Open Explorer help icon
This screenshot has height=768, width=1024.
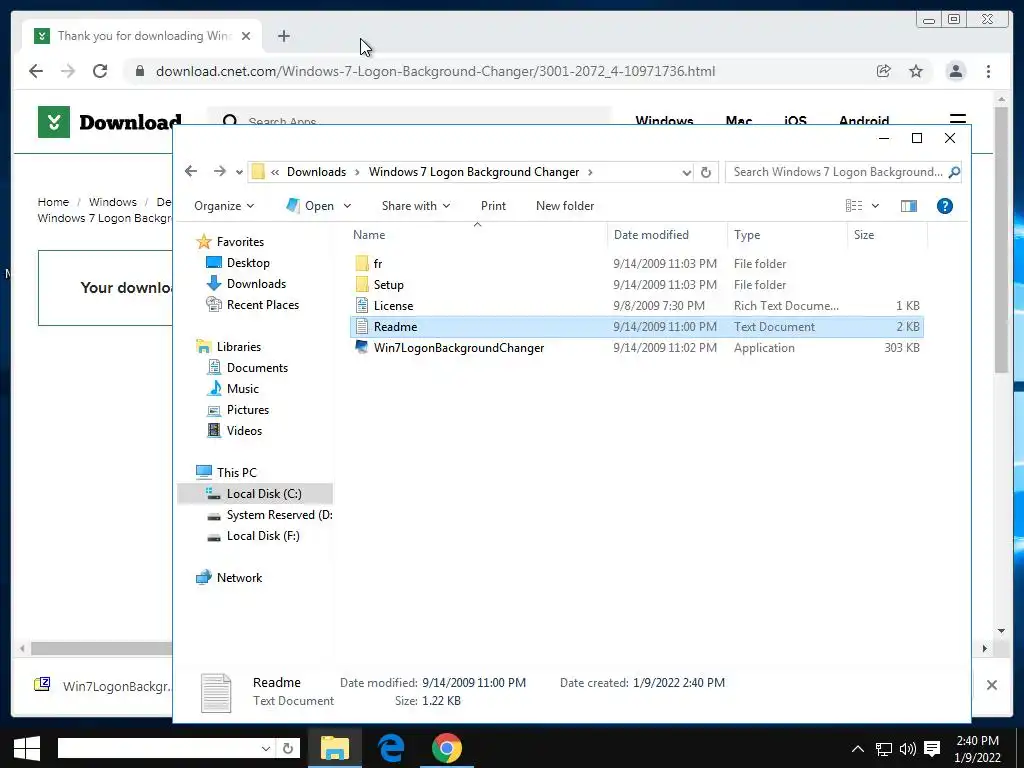click(x=944, y=206)
